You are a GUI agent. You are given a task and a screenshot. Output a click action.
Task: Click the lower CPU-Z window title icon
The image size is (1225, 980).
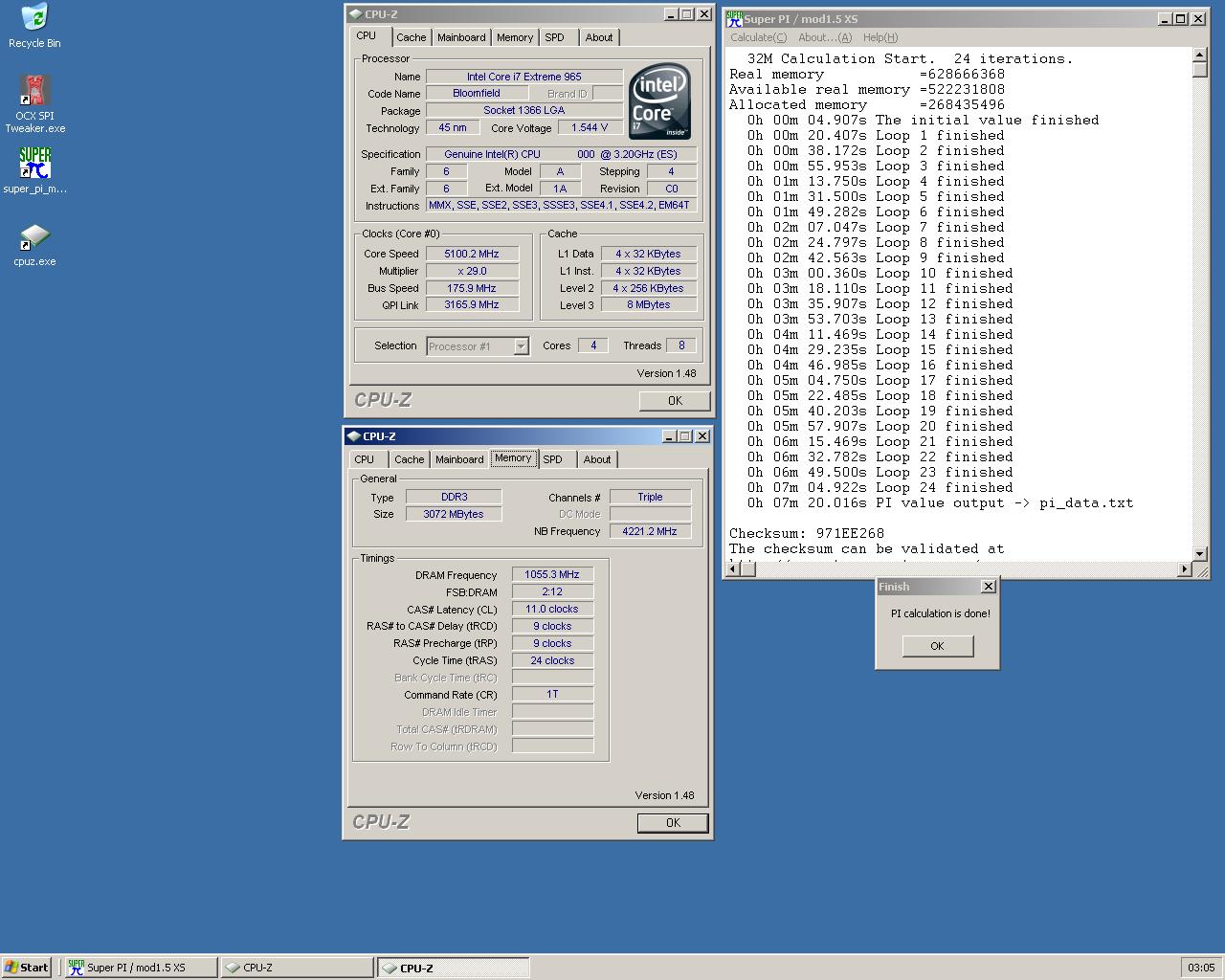[353, 436]
